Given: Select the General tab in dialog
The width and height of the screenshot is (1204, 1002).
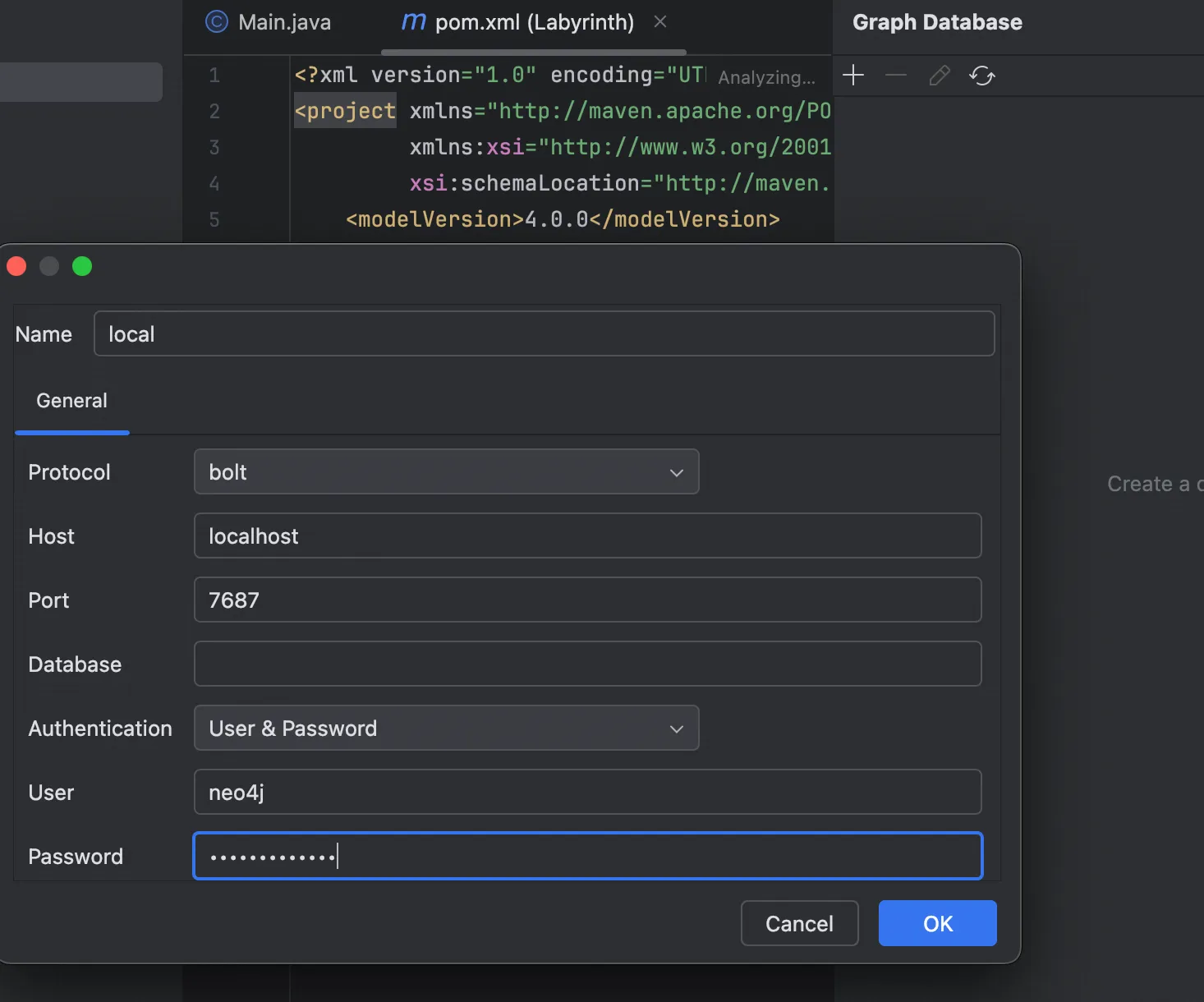Looking at the screenshot, I should tap(71, 401).
